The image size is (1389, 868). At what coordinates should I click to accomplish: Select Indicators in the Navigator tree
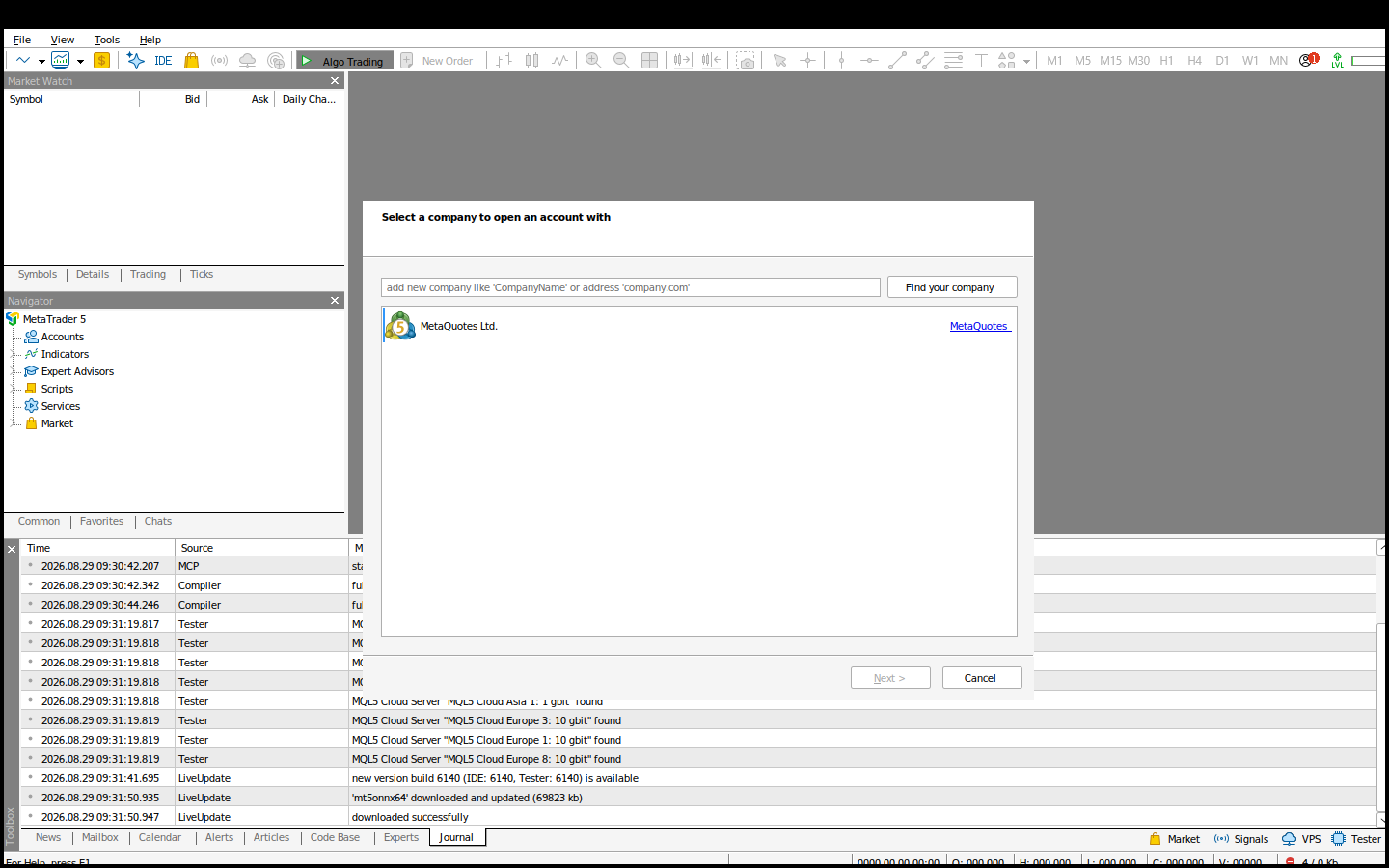(x=65, y=354)
